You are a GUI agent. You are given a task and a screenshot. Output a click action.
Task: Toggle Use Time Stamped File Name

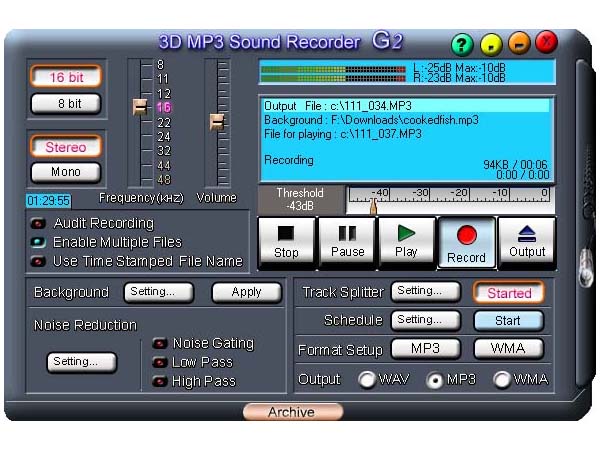(38, 261)
